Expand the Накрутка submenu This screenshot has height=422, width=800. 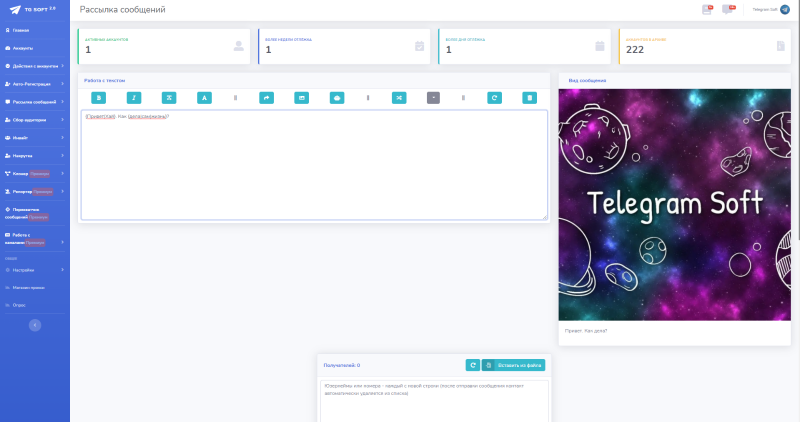tap(35, 156)
